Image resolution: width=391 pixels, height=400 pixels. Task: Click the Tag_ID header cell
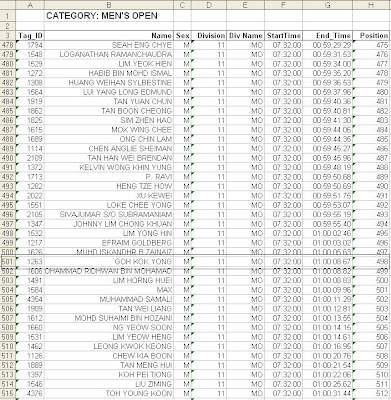(30, 35)
